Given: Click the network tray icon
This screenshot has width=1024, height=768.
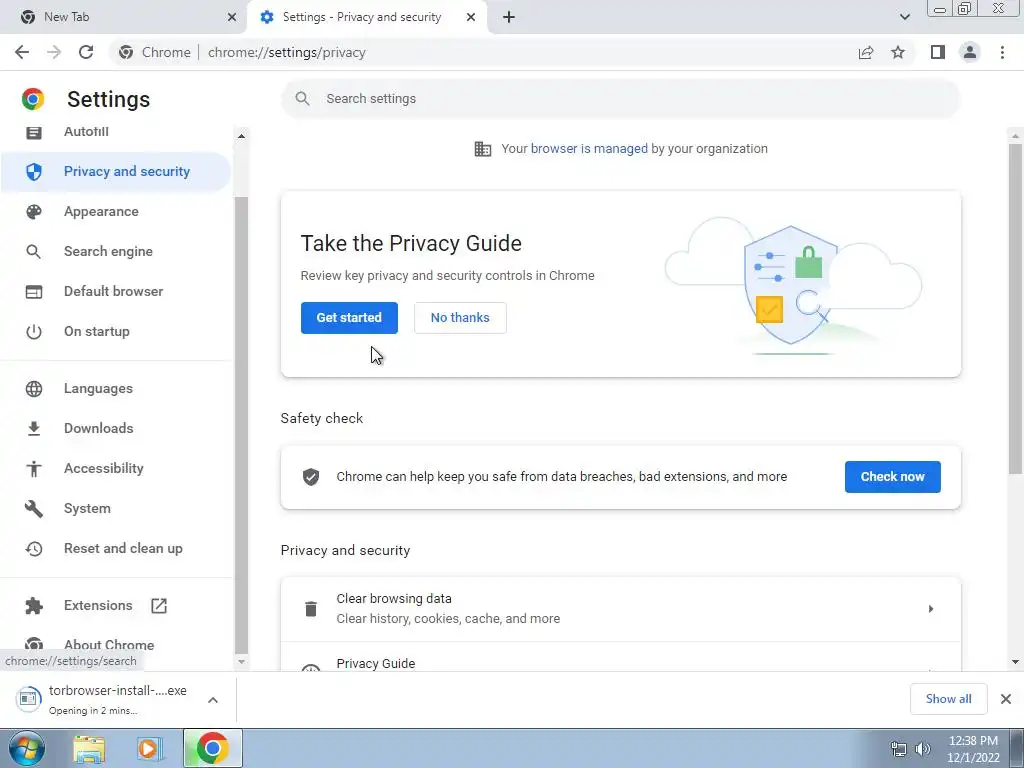Looking at the screenshot, I should pyautogui.click(x=899, y=749).
